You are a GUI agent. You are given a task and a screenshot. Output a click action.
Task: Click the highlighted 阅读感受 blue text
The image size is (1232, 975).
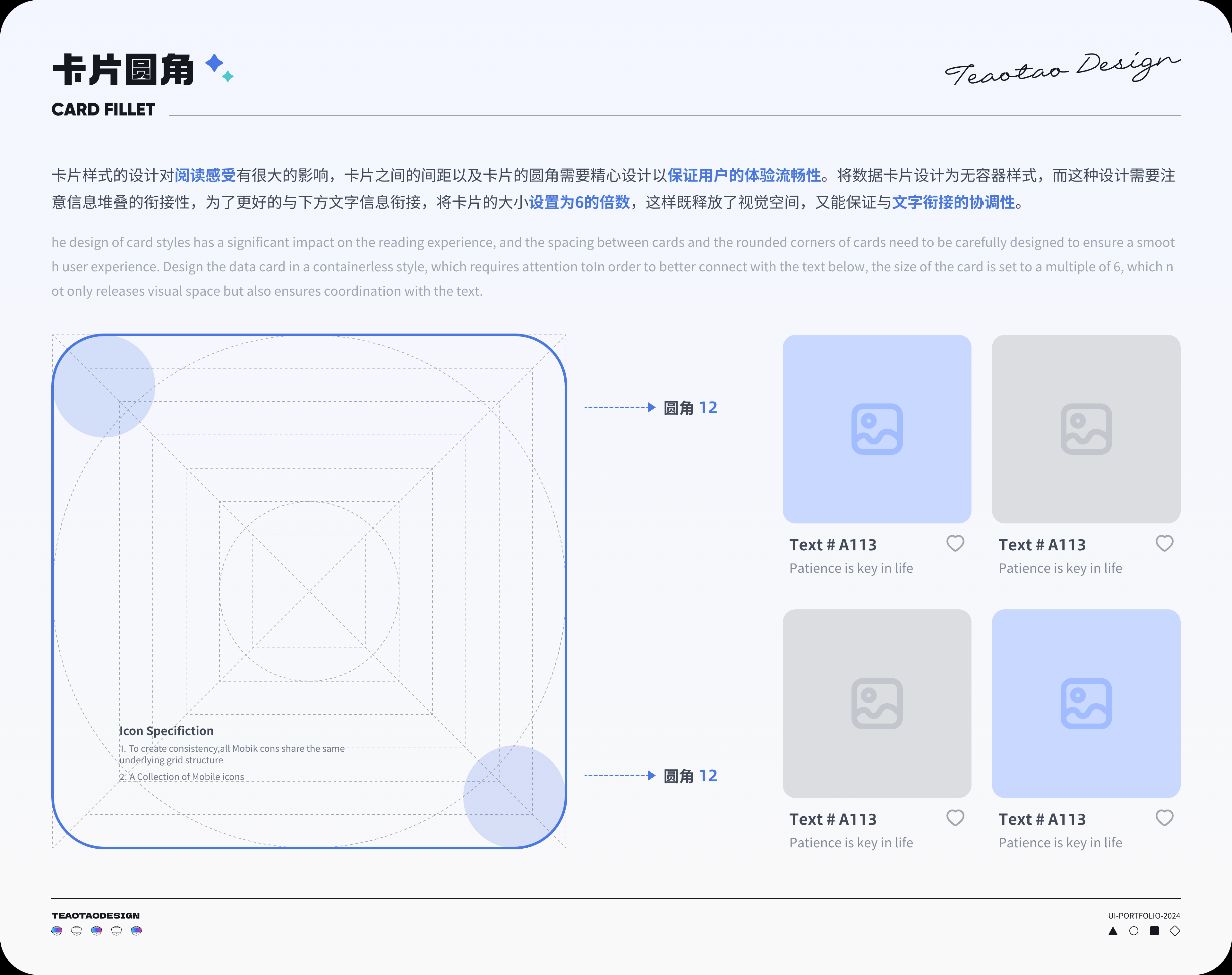[x=205, y=175]
